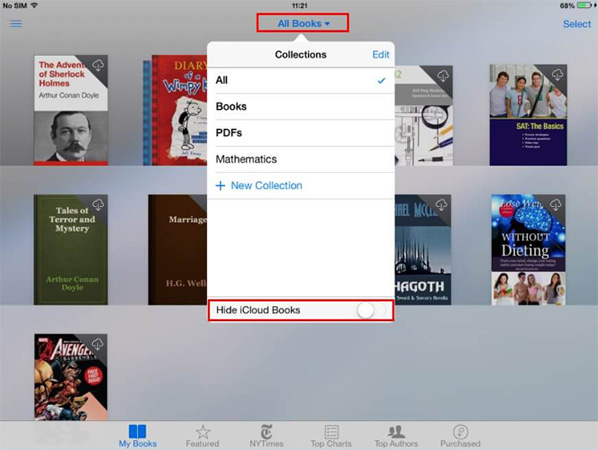Create a New Collection

pos(301,186)
